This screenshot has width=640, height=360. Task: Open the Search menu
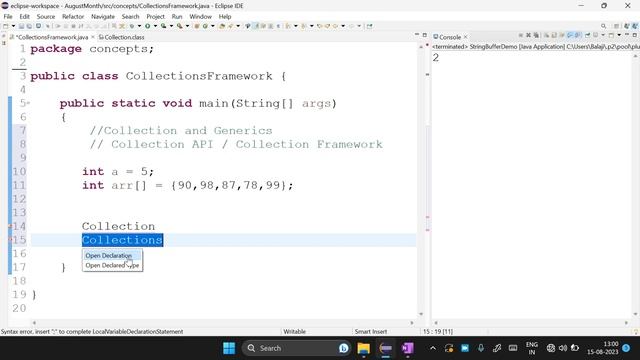(x=130, y=16)
